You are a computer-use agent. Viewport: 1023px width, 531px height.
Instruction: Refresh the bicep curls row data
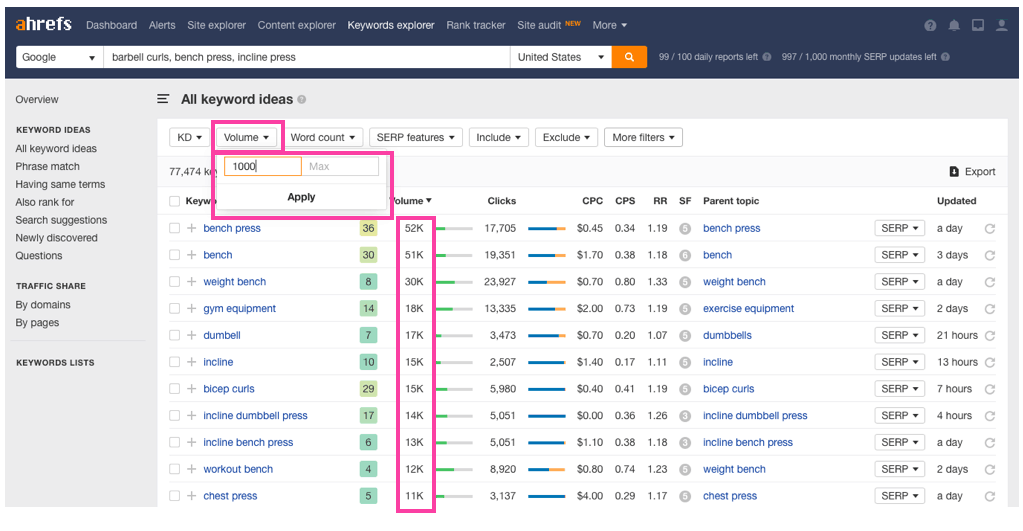tap(990, 389)
